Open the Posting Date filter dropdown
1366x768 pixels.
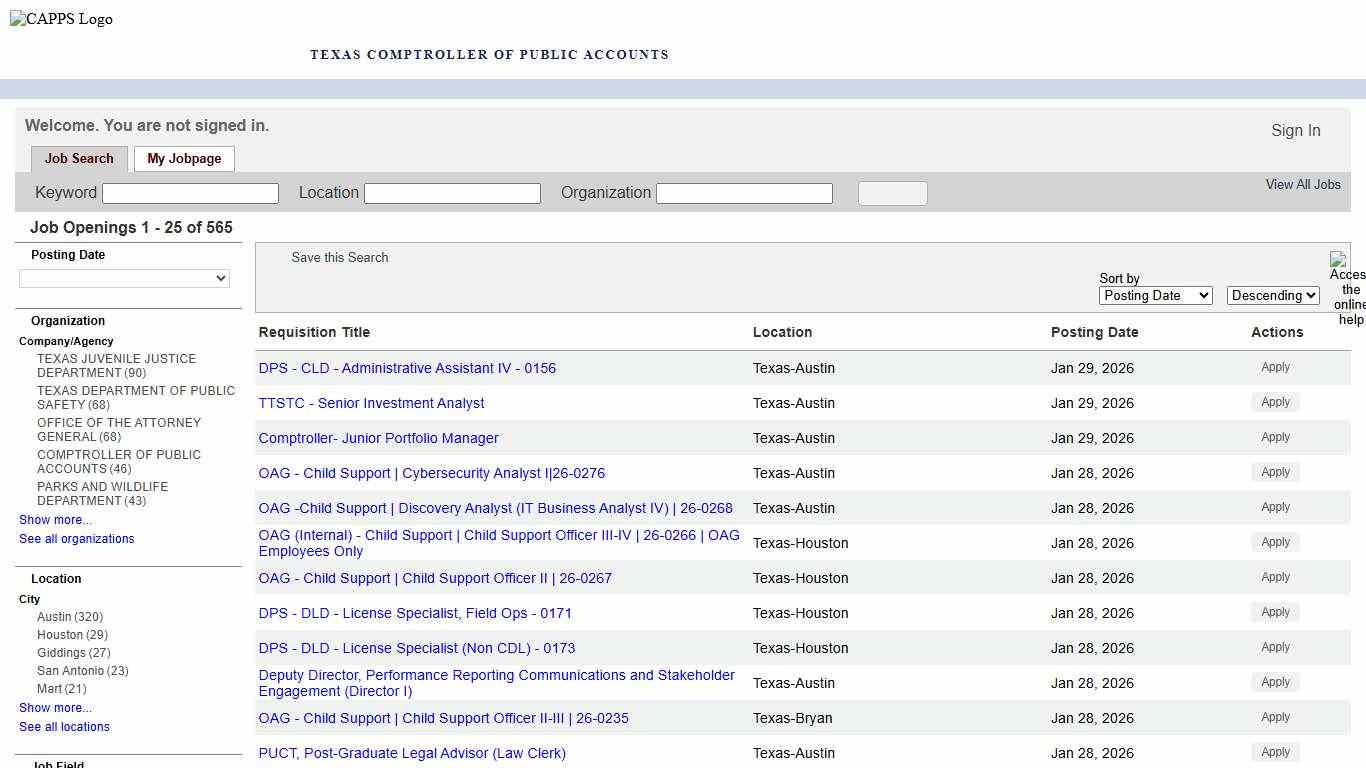coord(125,278)
